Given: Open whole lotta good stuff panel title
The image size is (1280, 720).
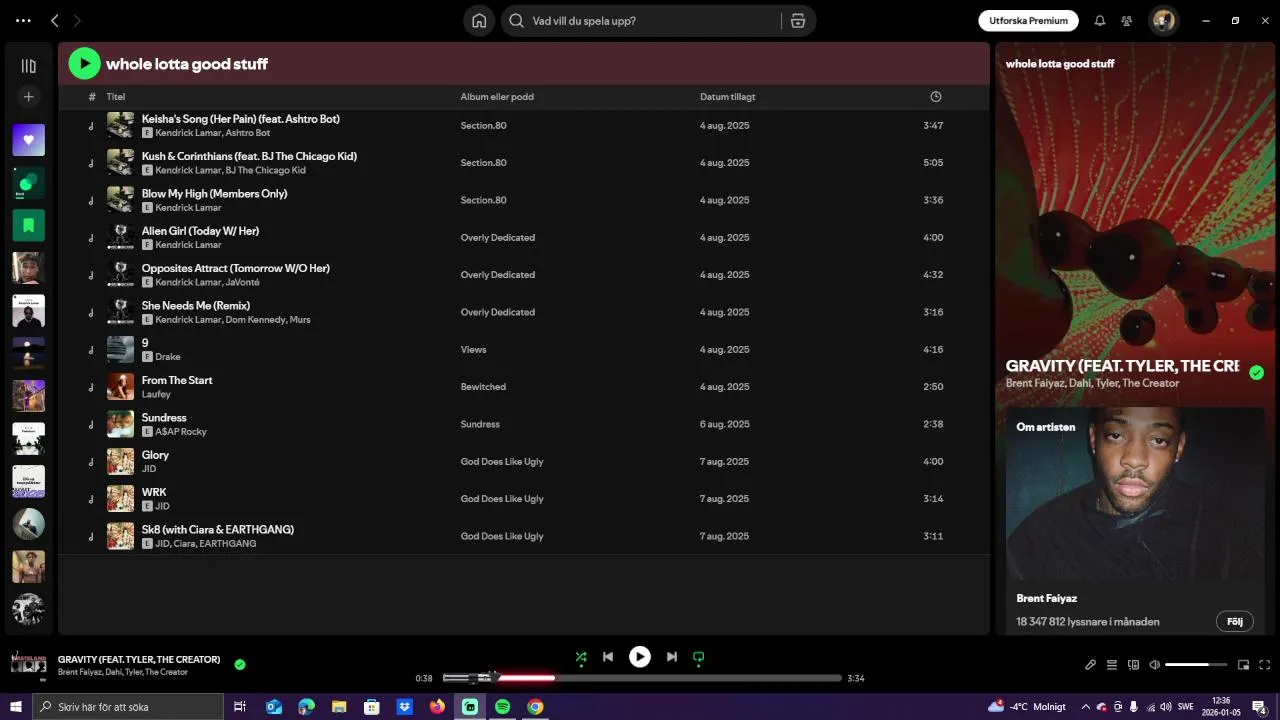Looking at the screenshot, I should [x=1060, y=64].
